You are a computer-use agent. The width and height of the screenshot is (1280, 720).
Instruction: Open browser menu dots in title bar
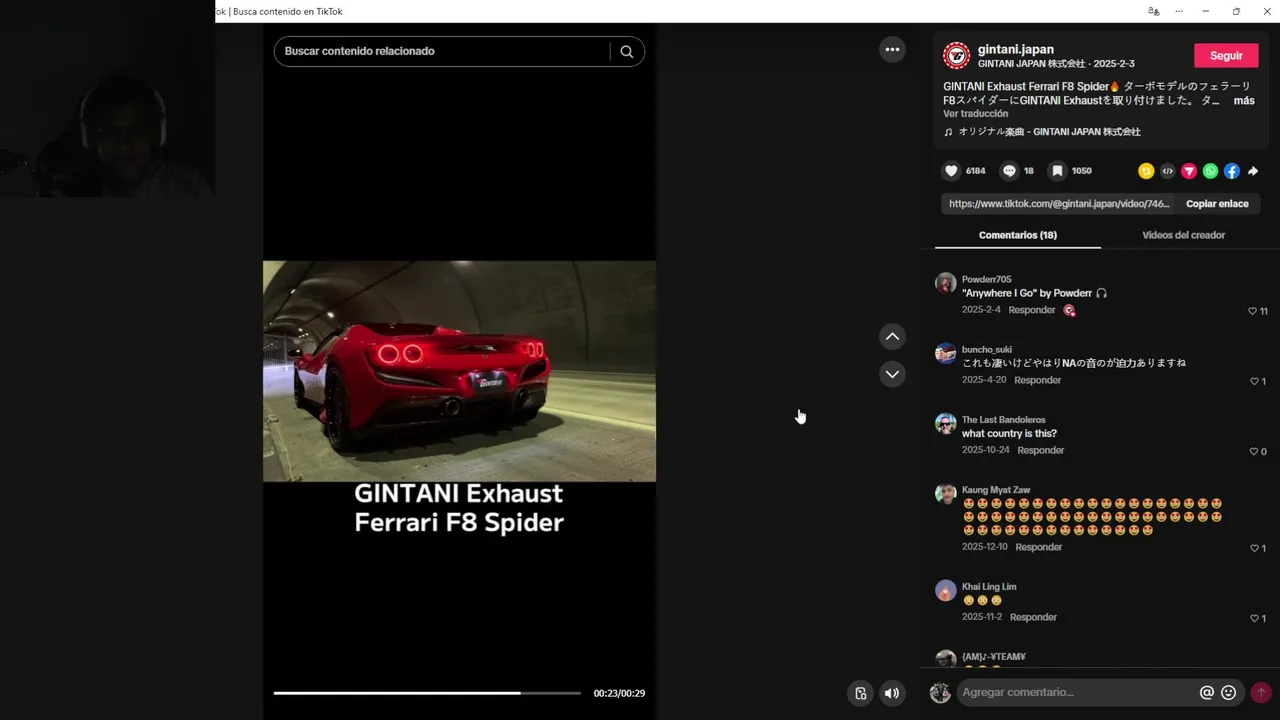[1179, 11]
